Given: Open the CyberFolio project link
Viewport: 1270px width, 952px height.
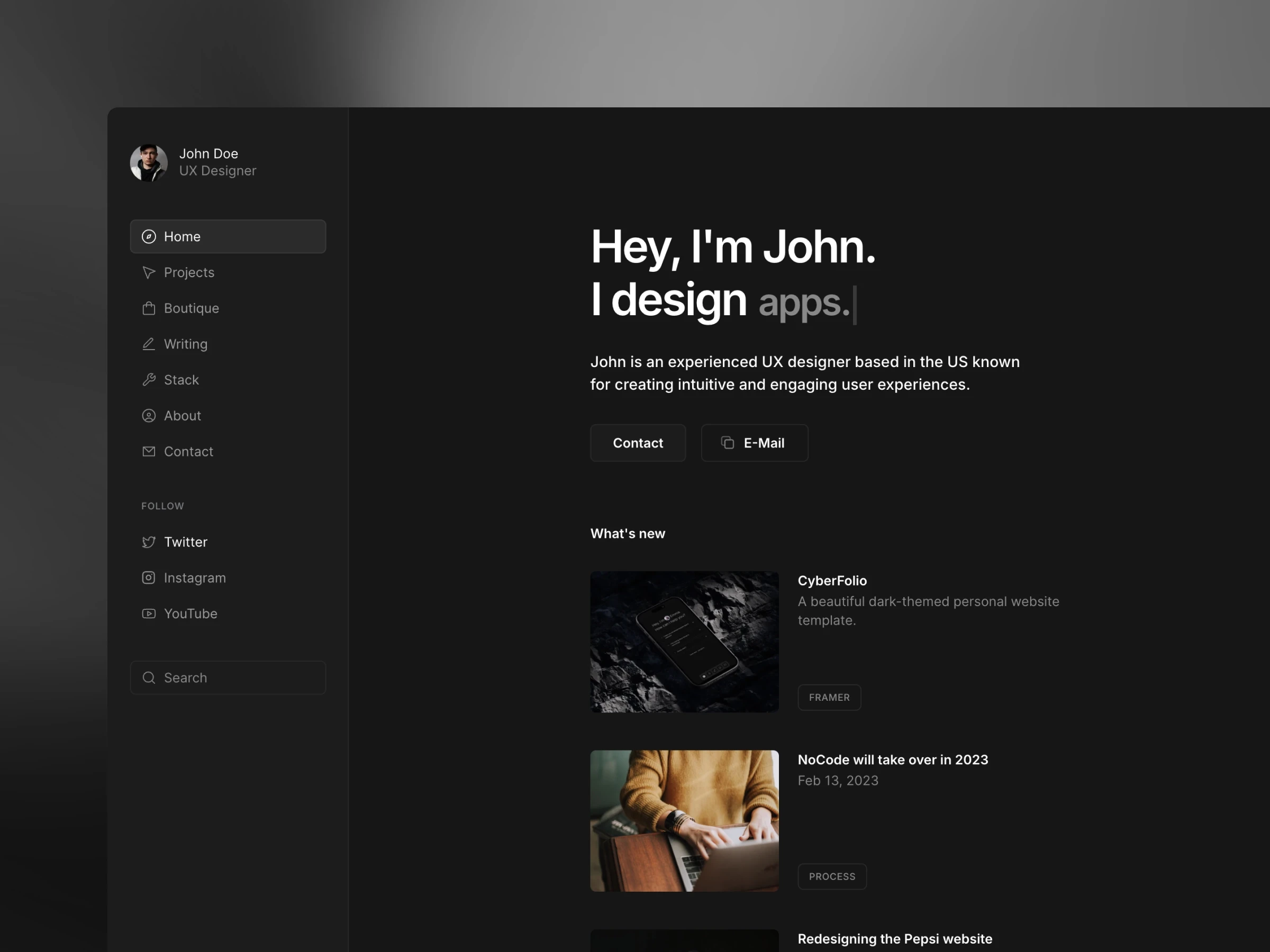Looking at the screenshot, I should coord(832,580).
